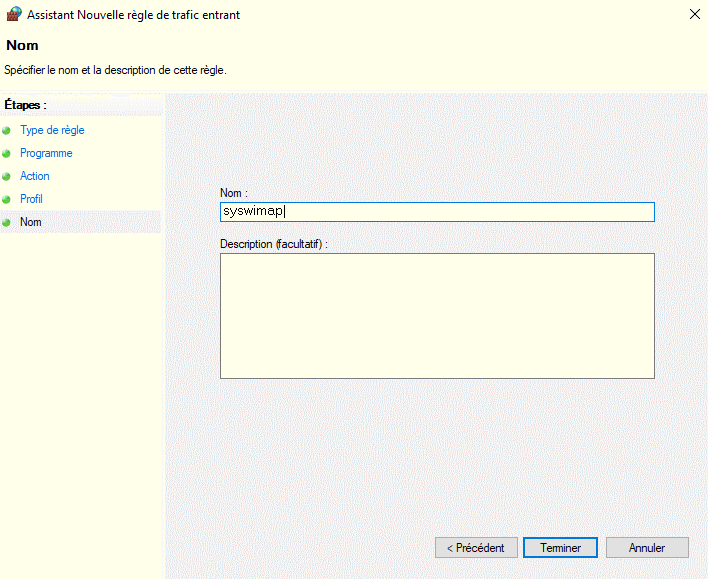Focus the Nom field containing syswimap
The height and width of the screenshot is (579, 708).
pyautogui.click(x=437, y=212)
